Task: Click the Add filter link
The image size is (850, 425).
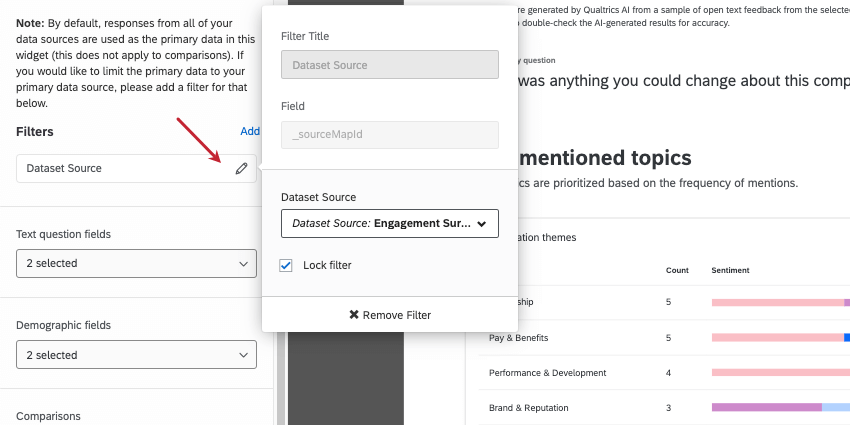Action: click(x=250, y=131)
